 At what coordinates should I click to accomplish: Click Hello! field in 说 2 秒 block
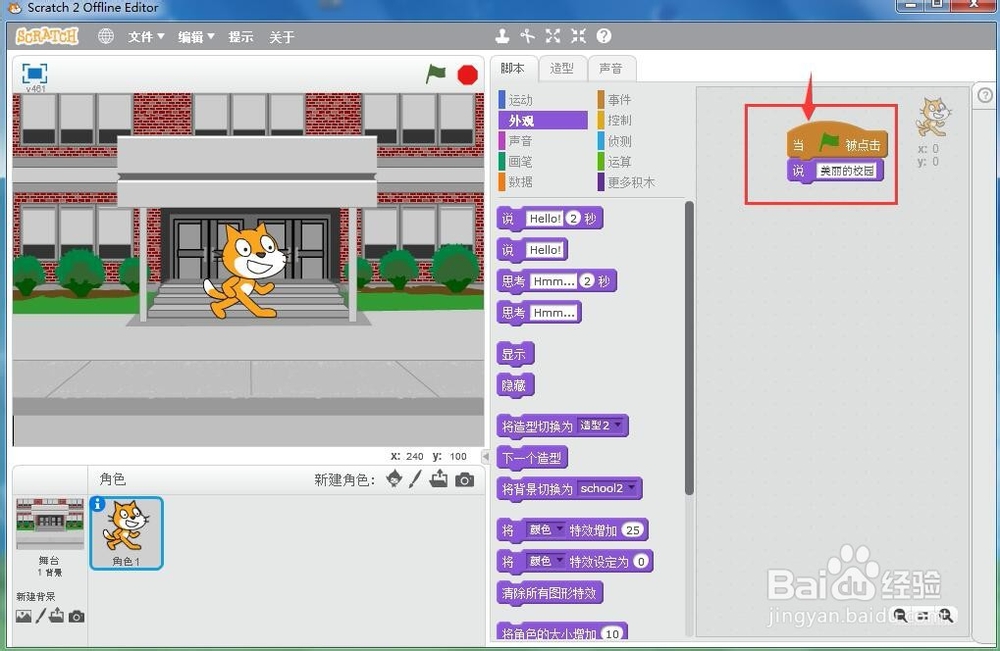545,219
